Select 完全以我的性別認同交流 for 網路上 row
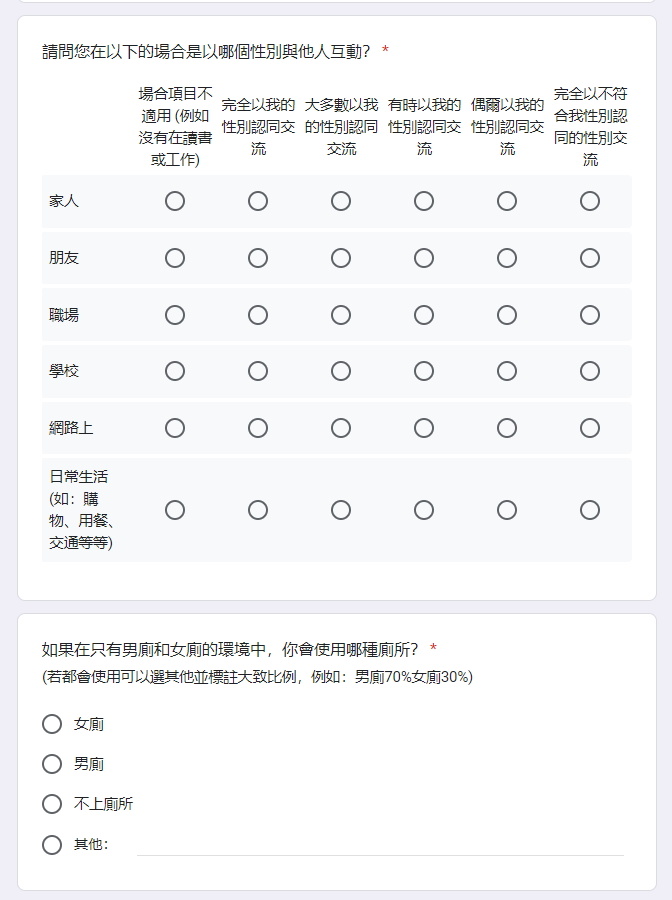Viewport: 672px width, 900px height. pos(258,428)
